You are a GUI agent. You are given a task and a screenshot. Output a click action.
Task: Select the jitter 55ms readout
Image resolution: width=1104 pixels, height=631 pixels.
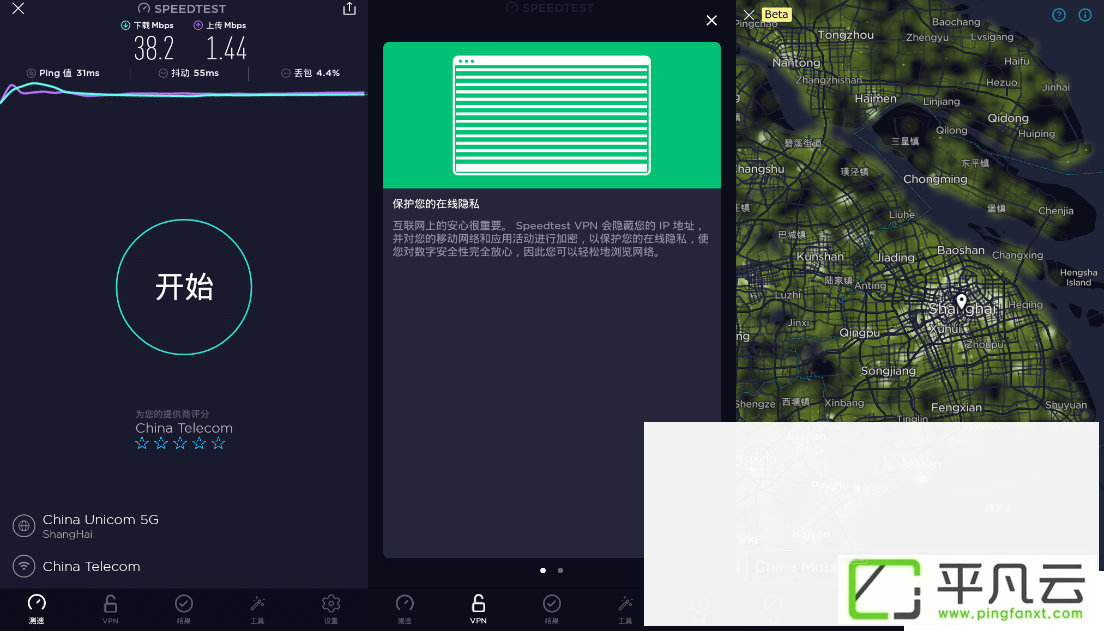[189, 73]
